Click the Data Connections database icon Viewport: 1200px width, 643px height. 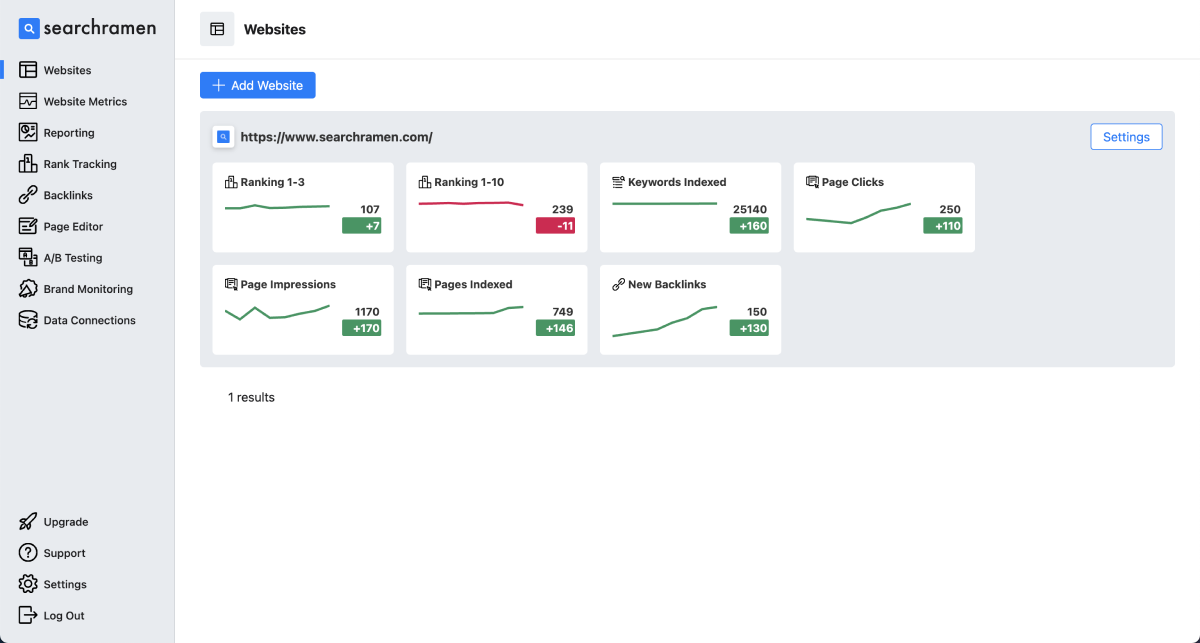[28, 320]
